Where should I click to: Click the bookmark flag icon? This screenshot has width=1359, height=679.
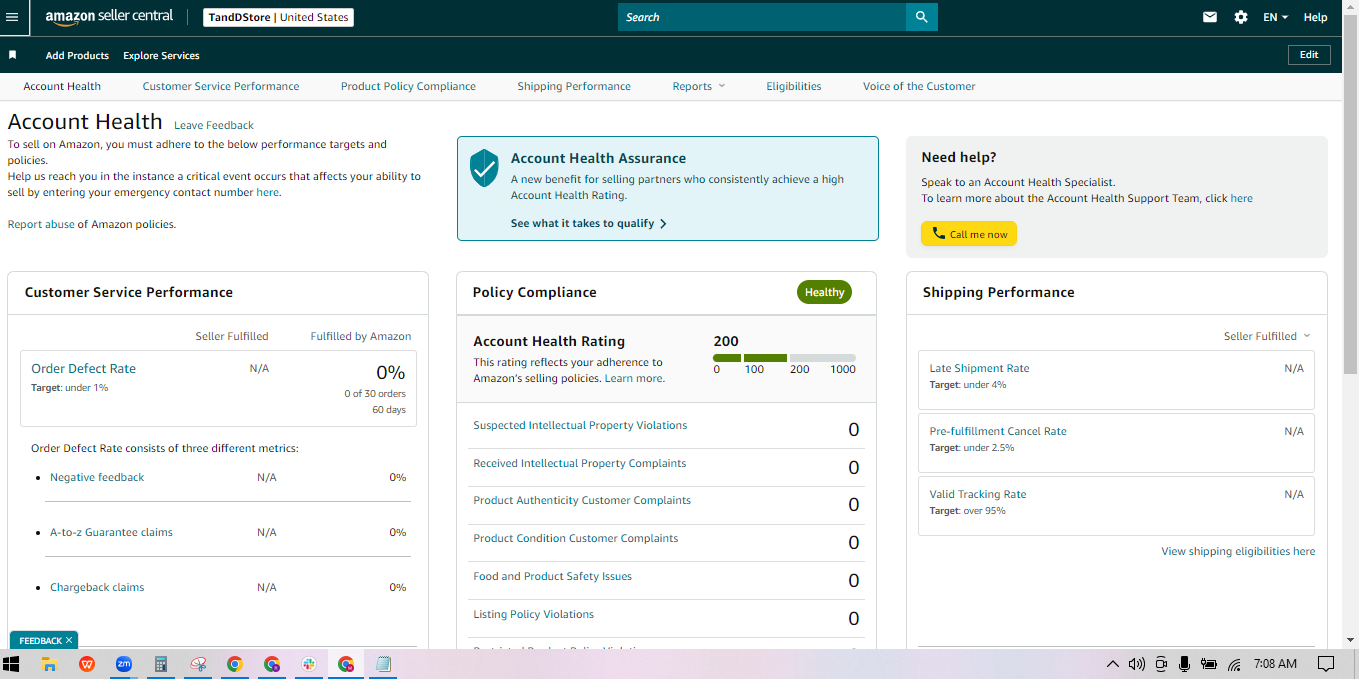click(13, 55)
